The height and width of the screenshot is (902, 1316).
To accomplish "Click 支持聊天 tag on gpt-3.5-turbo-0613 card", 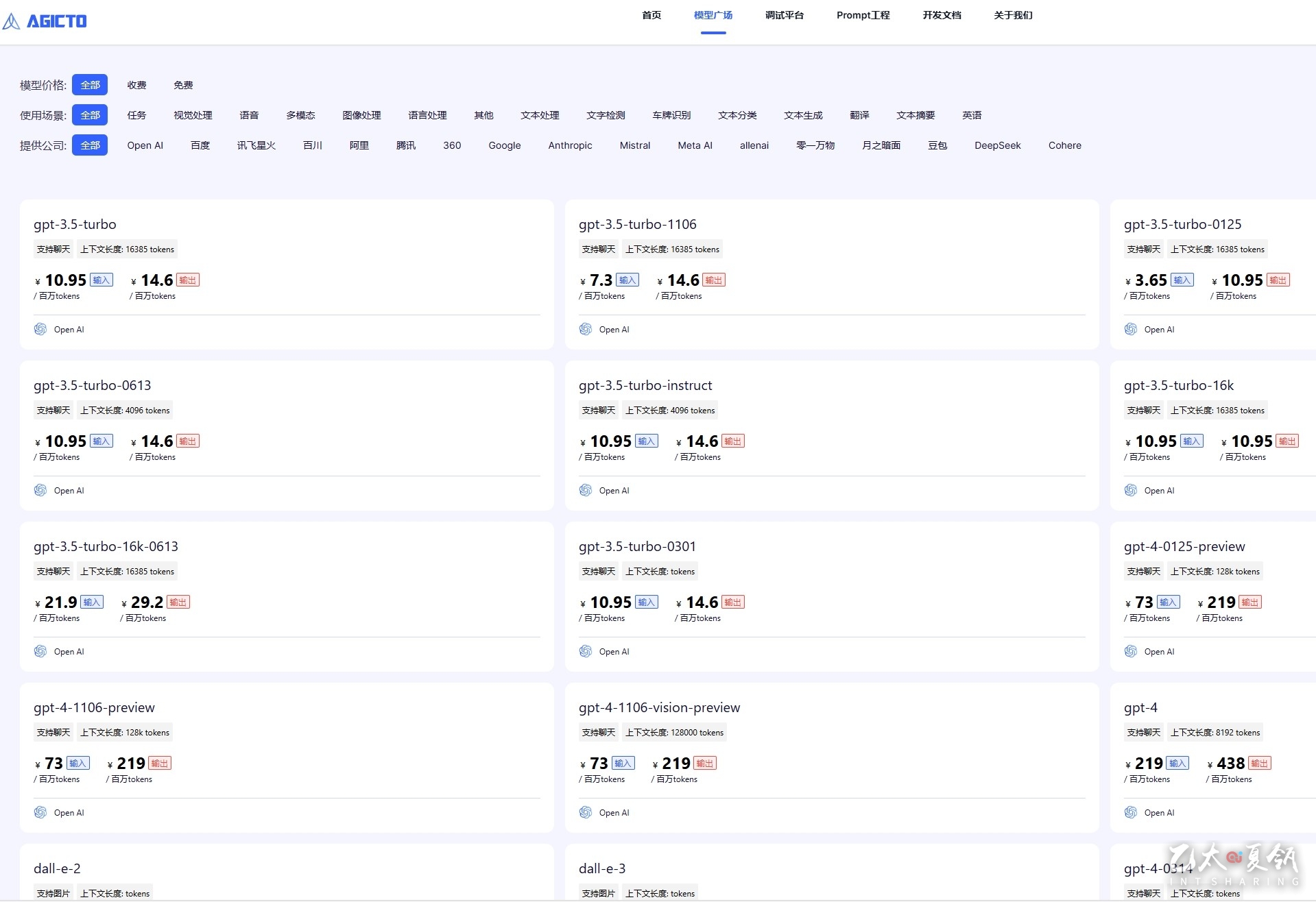I will (x=53, y=411).
